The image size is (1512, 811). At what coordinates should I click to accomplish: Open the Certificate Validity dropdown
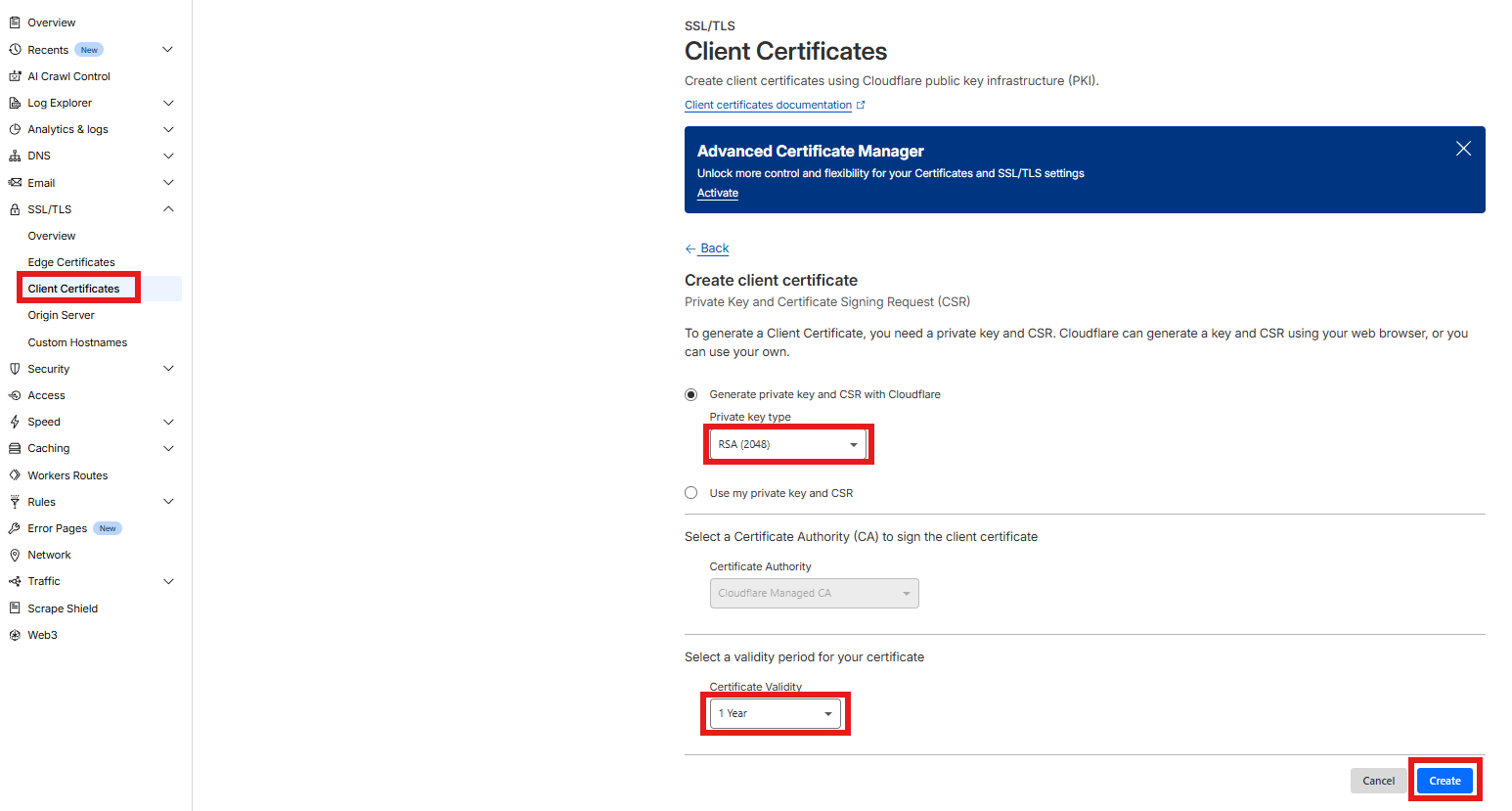(776, 712)
